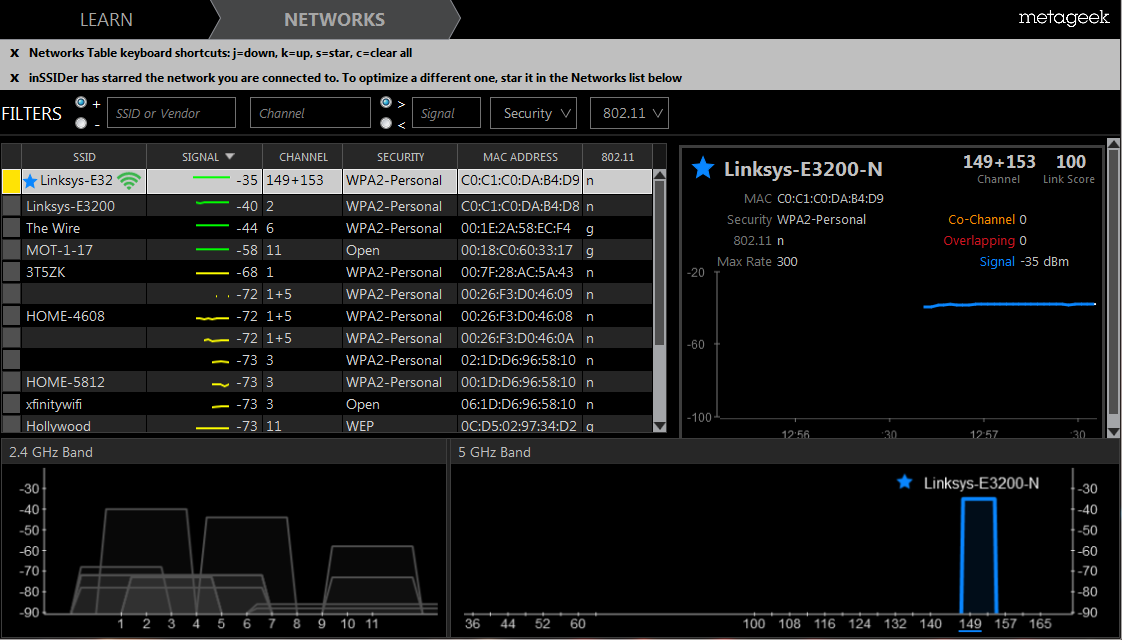This screenshot has width=1122, height=640.
Task: Dismiss the starred network notification
Action: pyautogui.click(x=14, y=78)
